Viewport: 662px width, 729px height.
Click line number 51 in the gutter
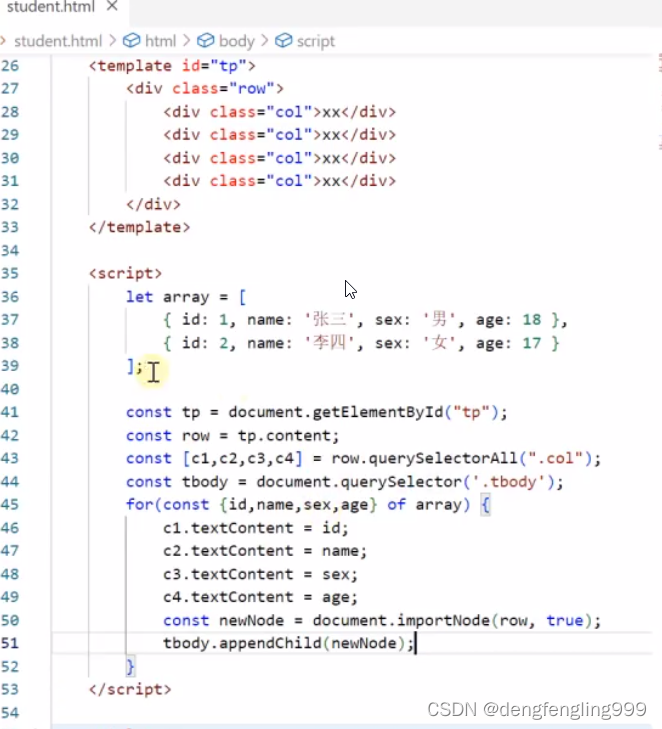click(x=10, y=643)
